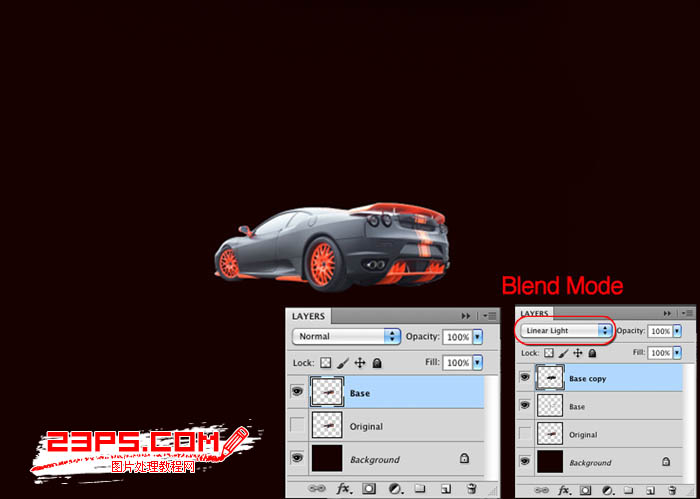Lock all icon in left Layers panel
This screenshot has height=499, width=700.
(377, 362)
